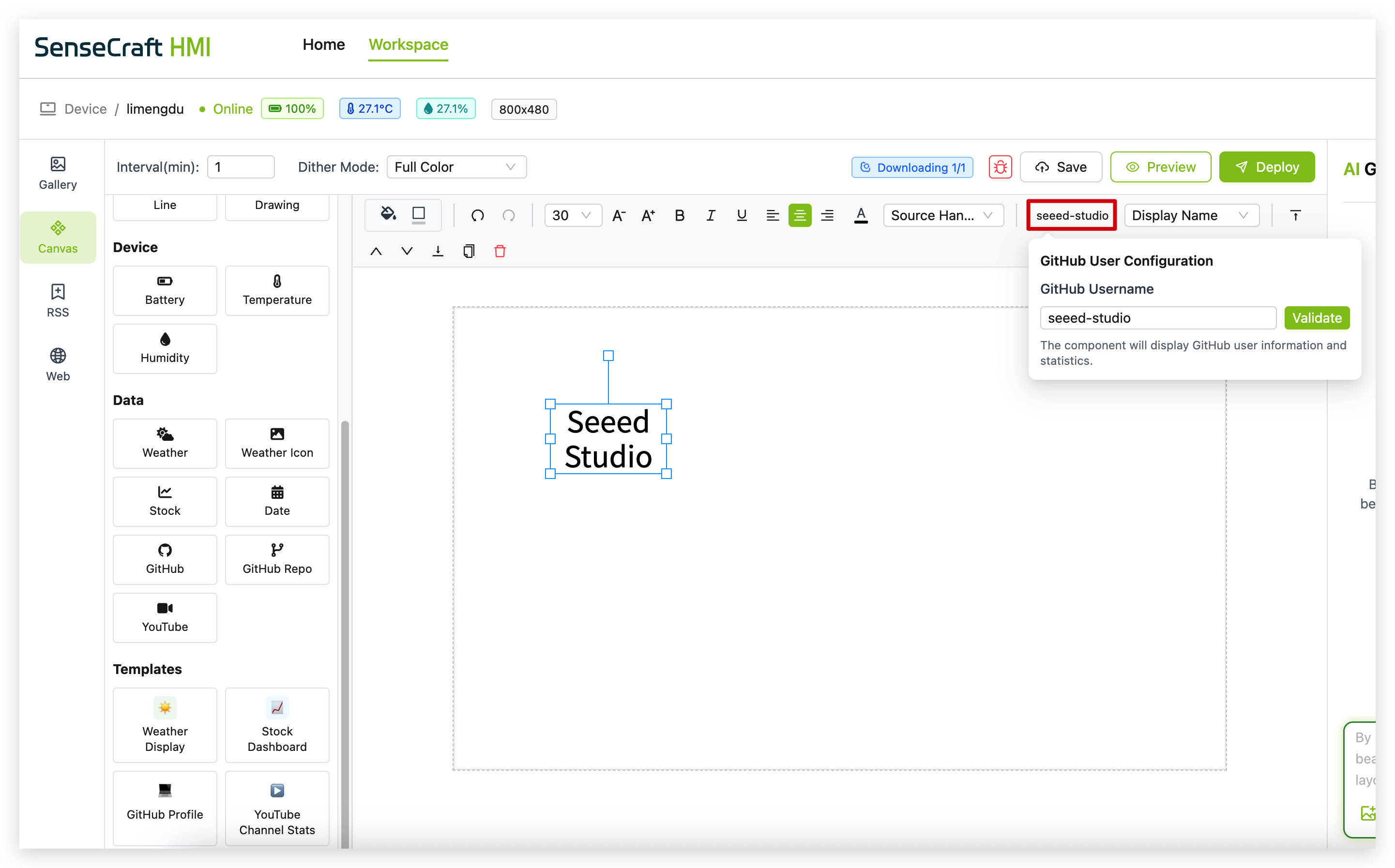Image resolution: width=1395 pixels, height=868 pixels.
Task: Delete the selected element with trash icon
Action: 500,251
